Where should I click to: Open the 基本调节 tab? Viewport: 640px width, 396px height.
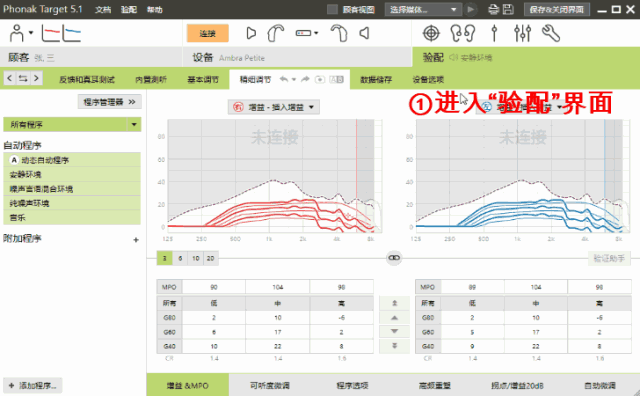point(203,80)
